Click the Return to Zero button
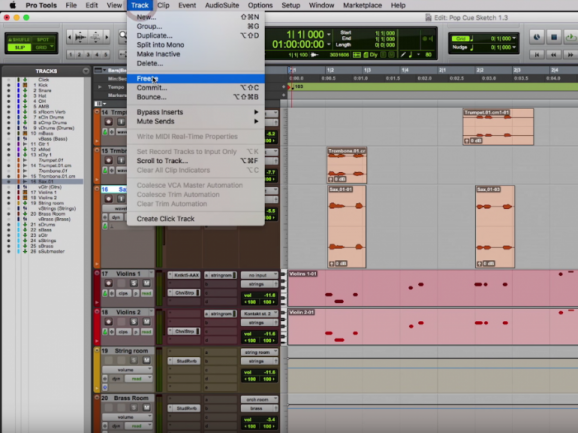The height and width of the screenshot is (433, 578). 537,55
